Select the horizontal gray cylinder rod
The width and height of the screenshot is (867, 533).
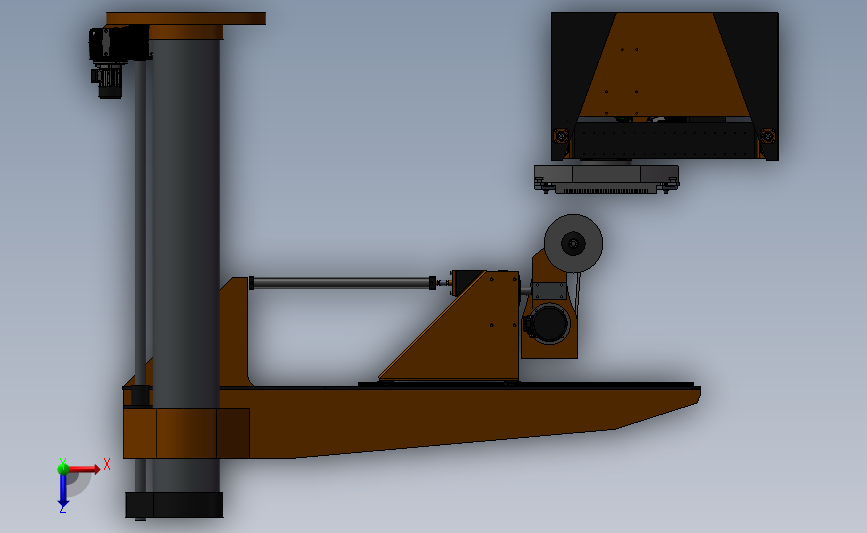pos(342,283)
